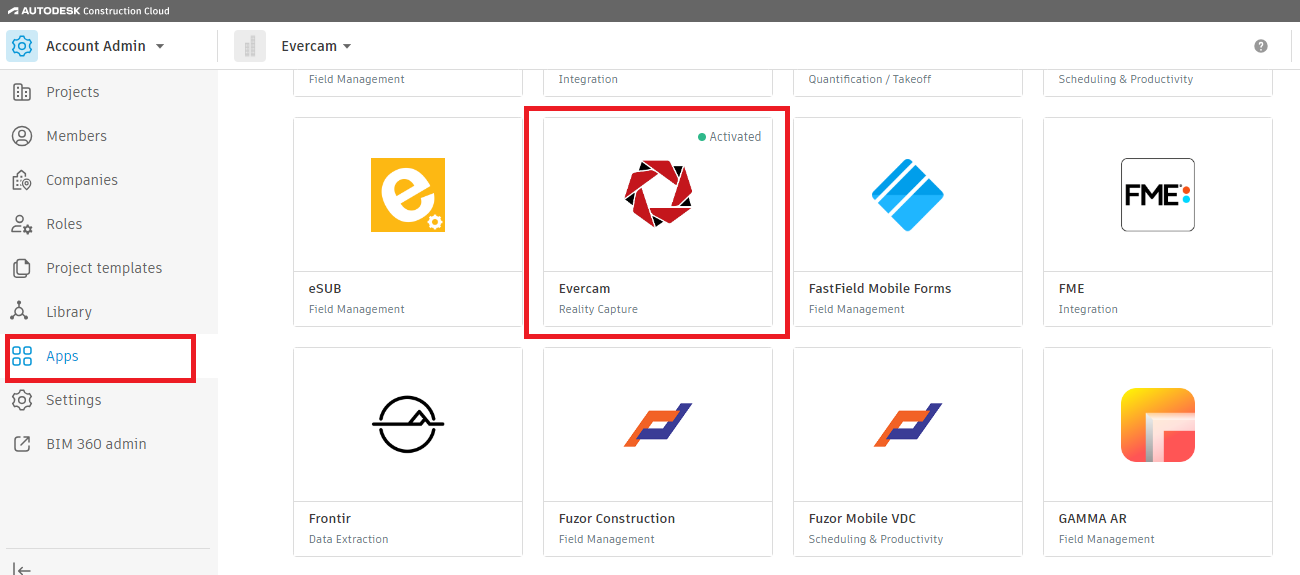Open the Frontir app title

tap(330, 518)
